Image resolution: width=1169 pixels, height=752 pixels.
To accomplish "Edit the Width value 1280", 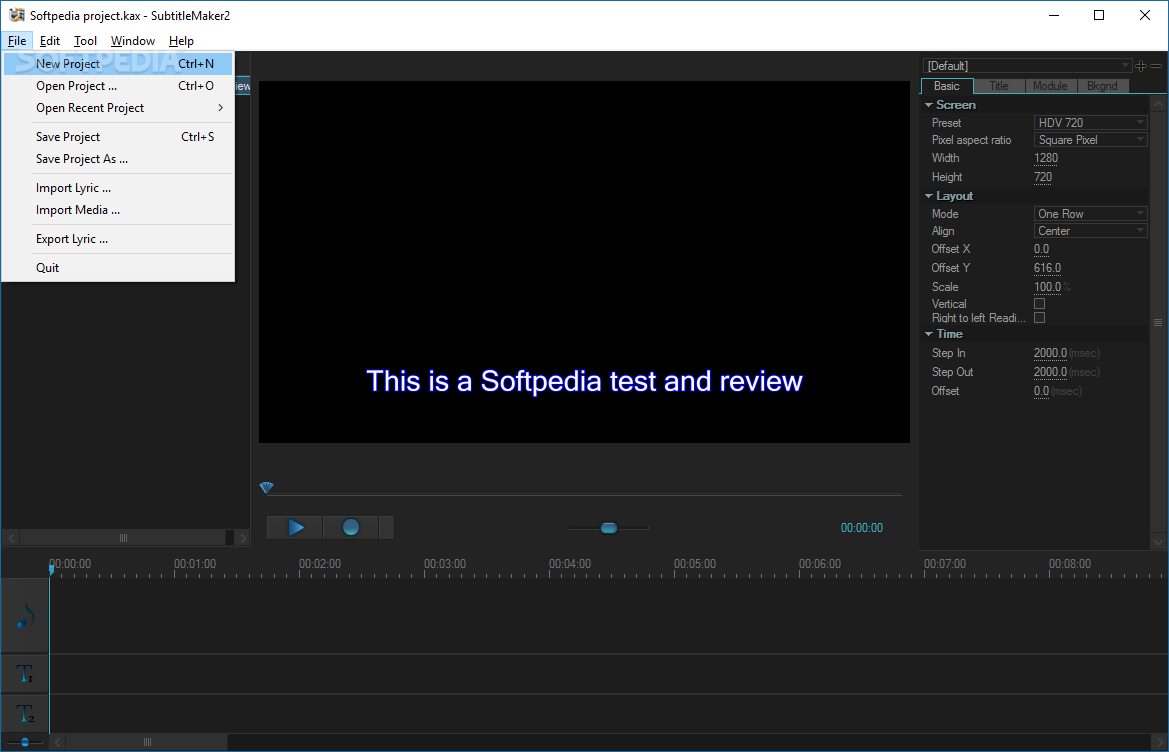I will coord(1046,158).
